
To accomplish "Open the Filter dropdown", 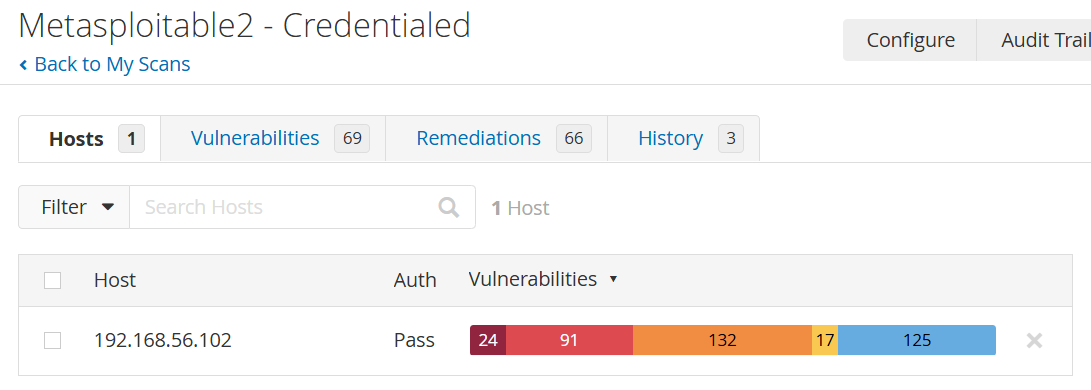I will point(74,207).
